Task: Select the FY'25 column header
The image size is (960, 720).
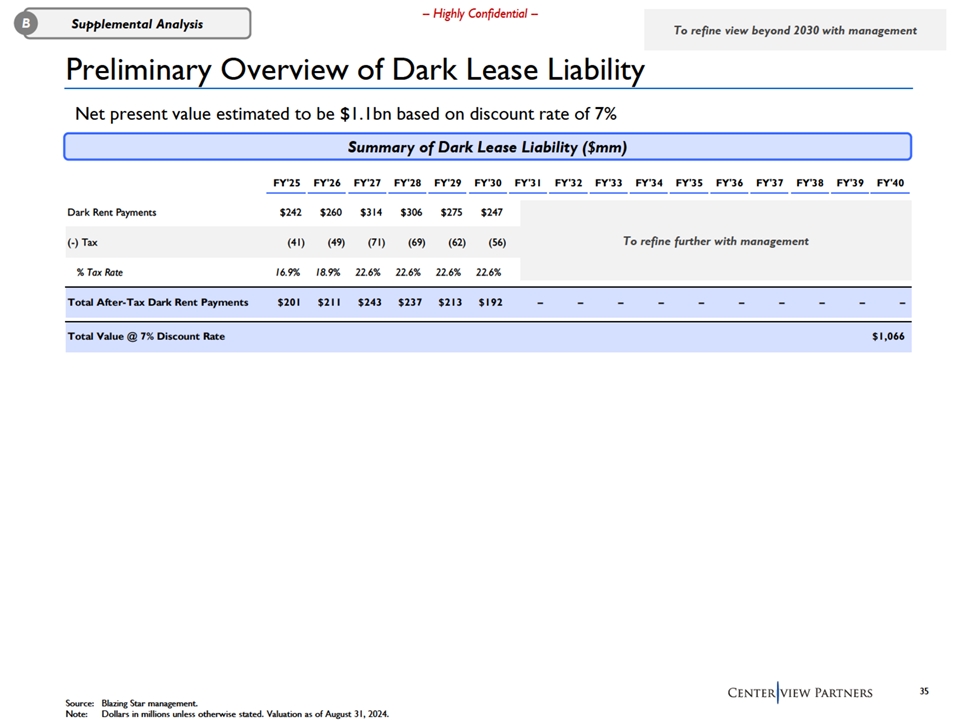Action: [x=286, y=183]
